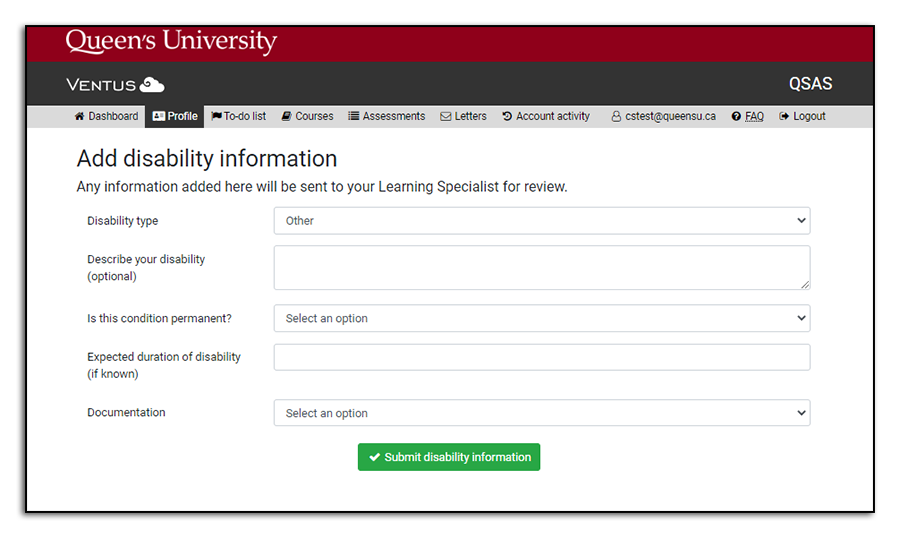Click the Logout arrow icon
This screenshot has width=900, height=538.
[x=783, y=116]
